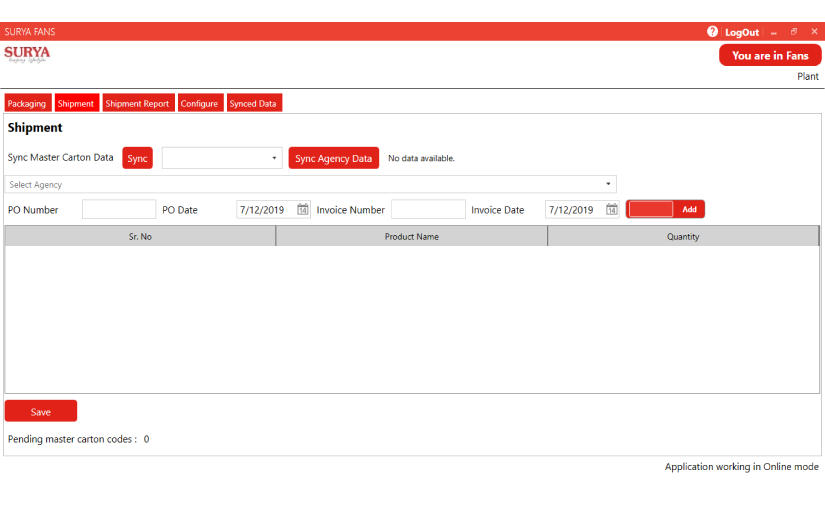
Task: Save the shipment
Action: coord(41,411)
